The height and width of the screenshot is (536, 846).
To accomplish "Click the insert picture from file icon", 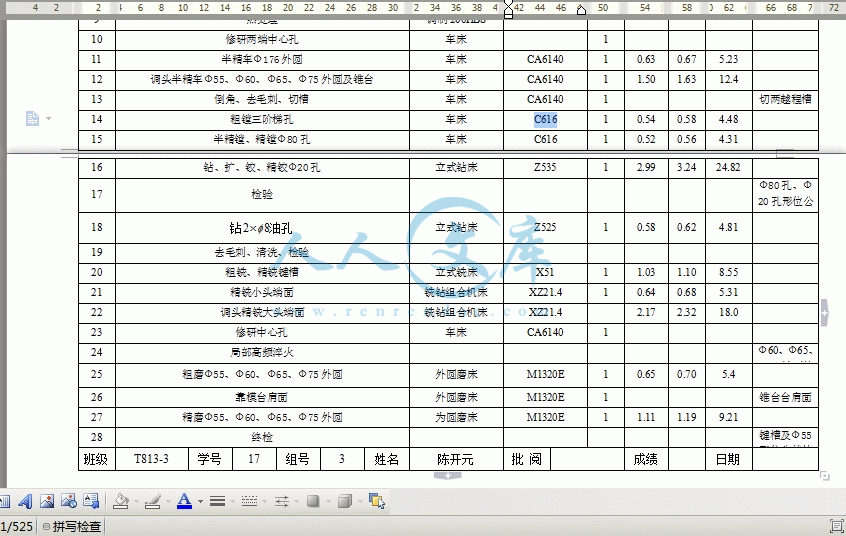I will (x=47, y=501).
